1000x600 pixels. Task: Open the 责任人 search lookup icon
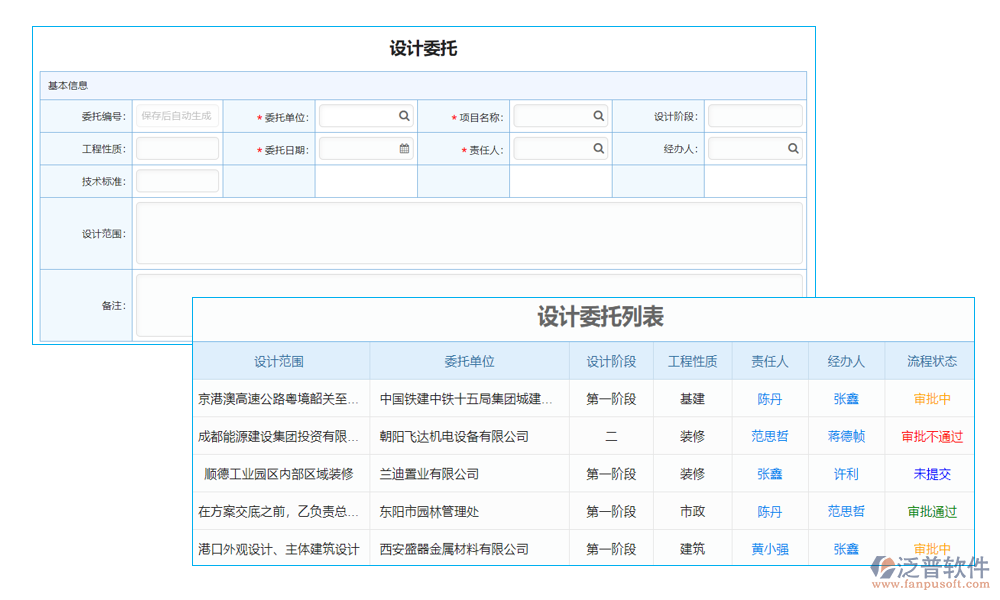599,148
